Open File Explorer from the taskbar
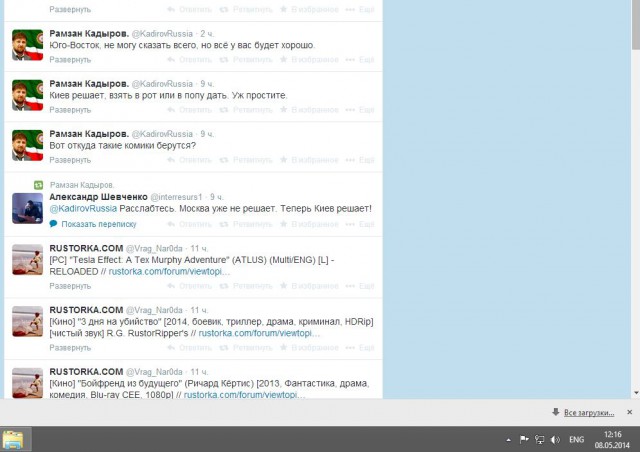640x452 pixels. (x=13, y=440)
